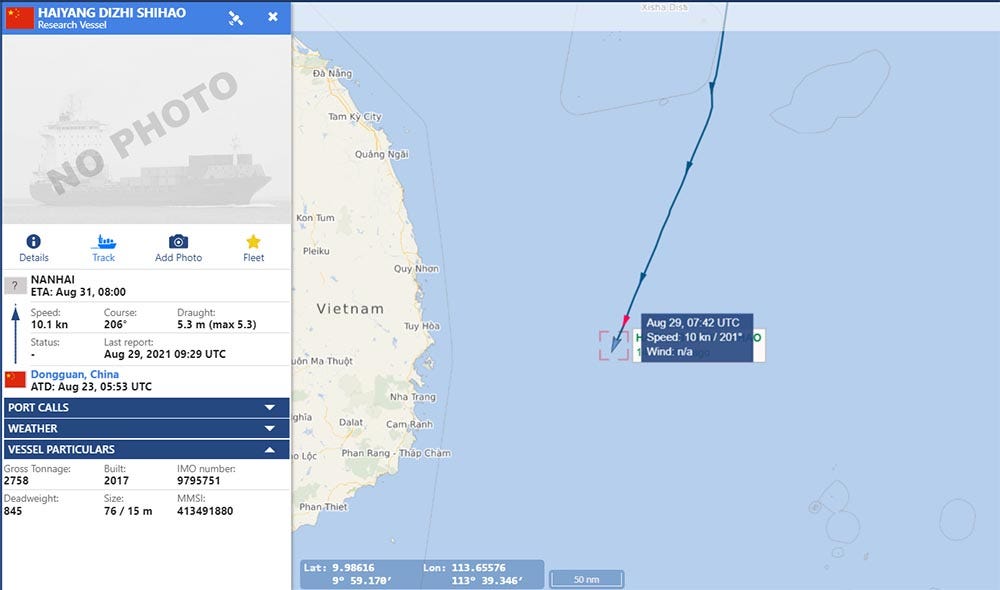Click Đà Nẵng city label on map
The width and height of the screenshot is (1000, 590).
[332, 73]
